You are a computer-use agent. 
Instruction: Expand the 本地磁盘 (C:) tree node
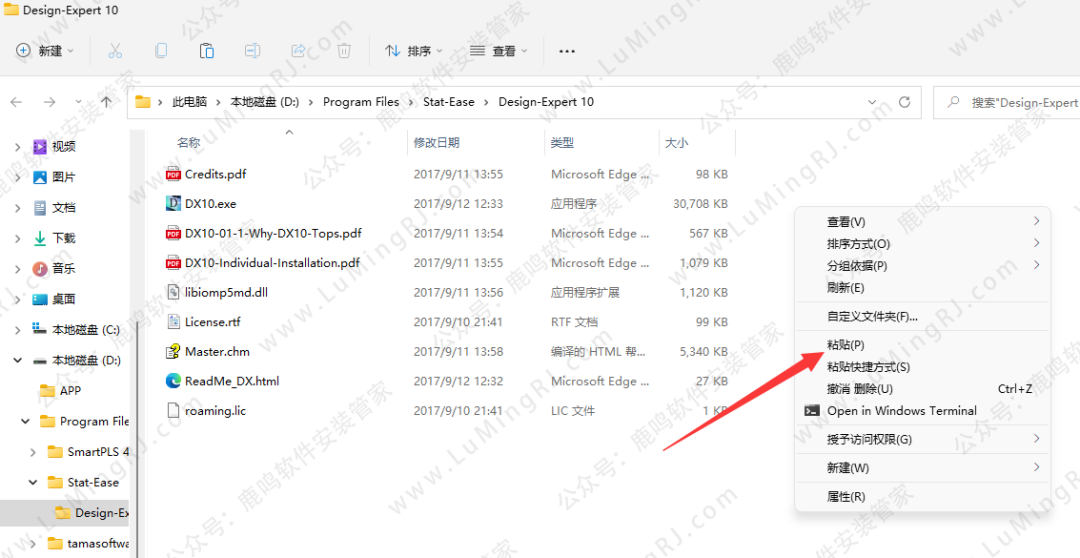pyautogui.click(x=17, y=329)
